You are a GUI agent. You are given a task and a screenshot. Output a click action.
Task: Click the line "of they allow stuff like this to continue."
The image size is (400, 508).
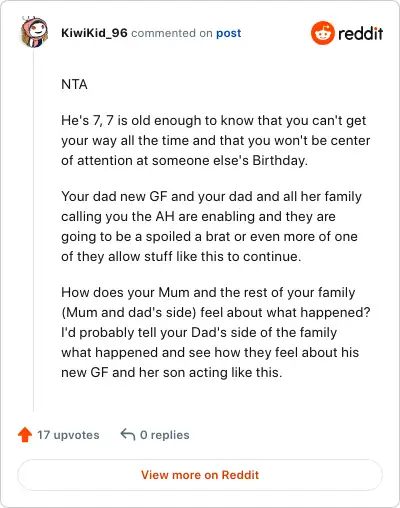point(181,256)
